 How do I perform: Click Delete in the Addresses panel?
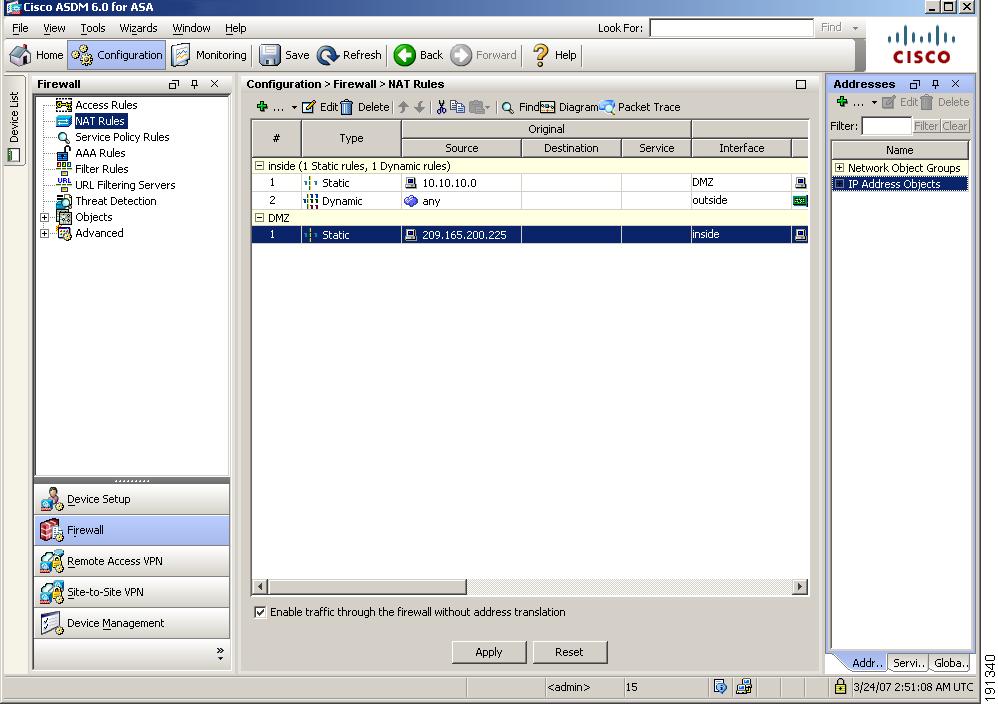(x=945, y=102)
